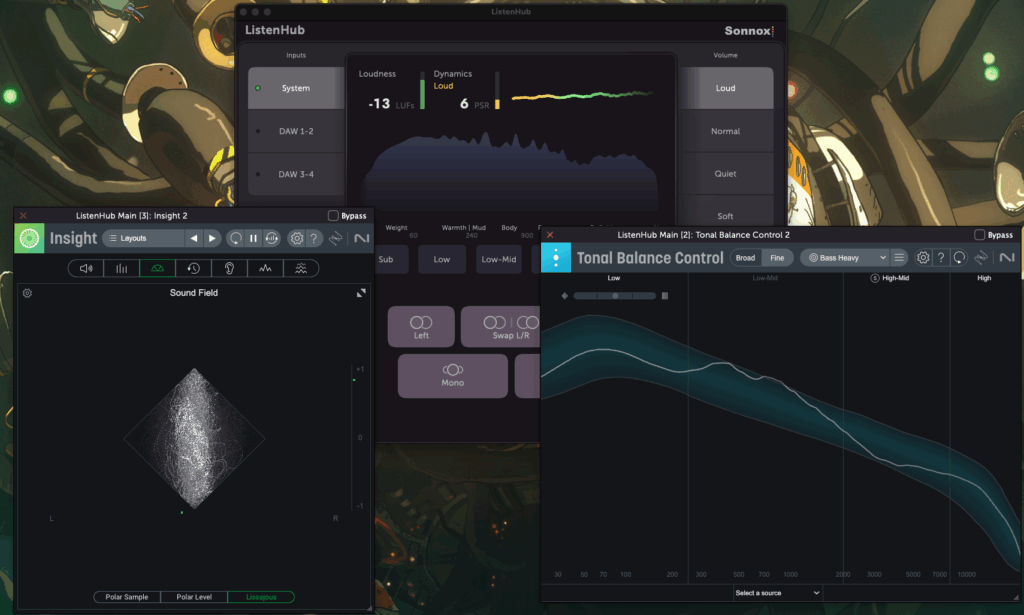Image resolution: width=1024 pixels, height=615 pixels.
Task: Open Sound Field panel settings gear
Action: point(27,293)
